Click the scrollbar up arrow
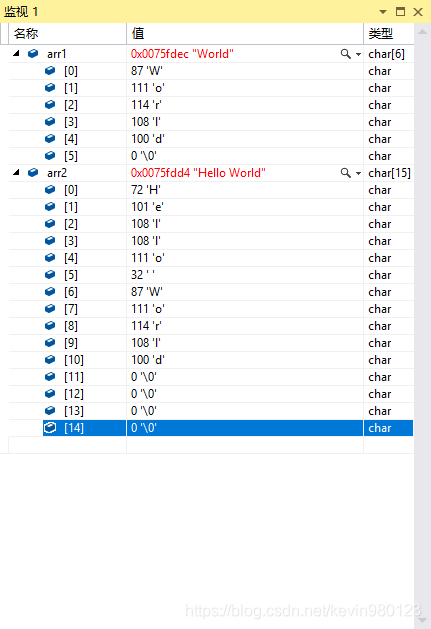This screenshot has height=629, width=431. pos(422,32)
